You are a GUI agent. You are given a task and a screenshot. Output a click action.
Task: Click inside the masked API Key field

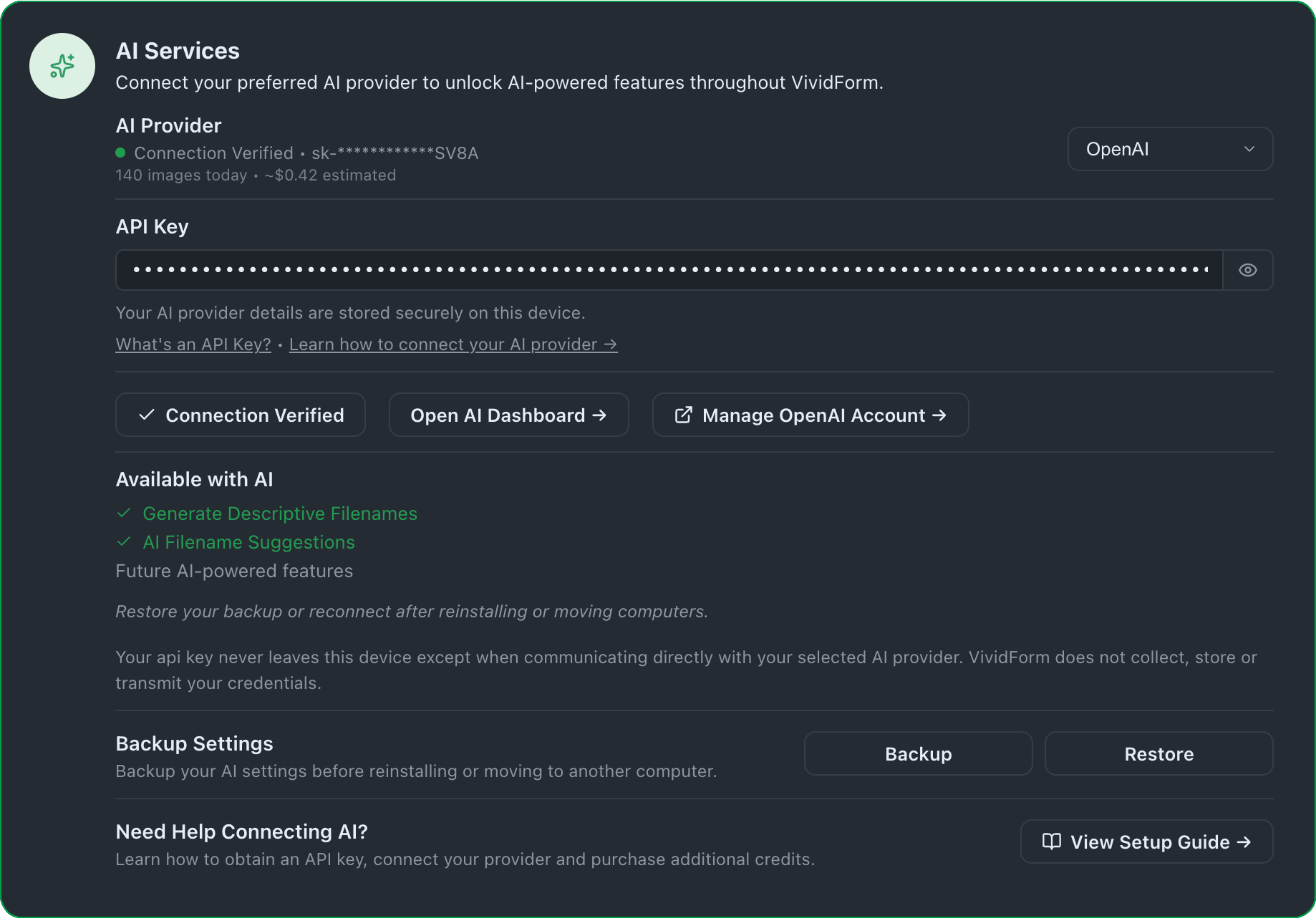click(669, 270)
